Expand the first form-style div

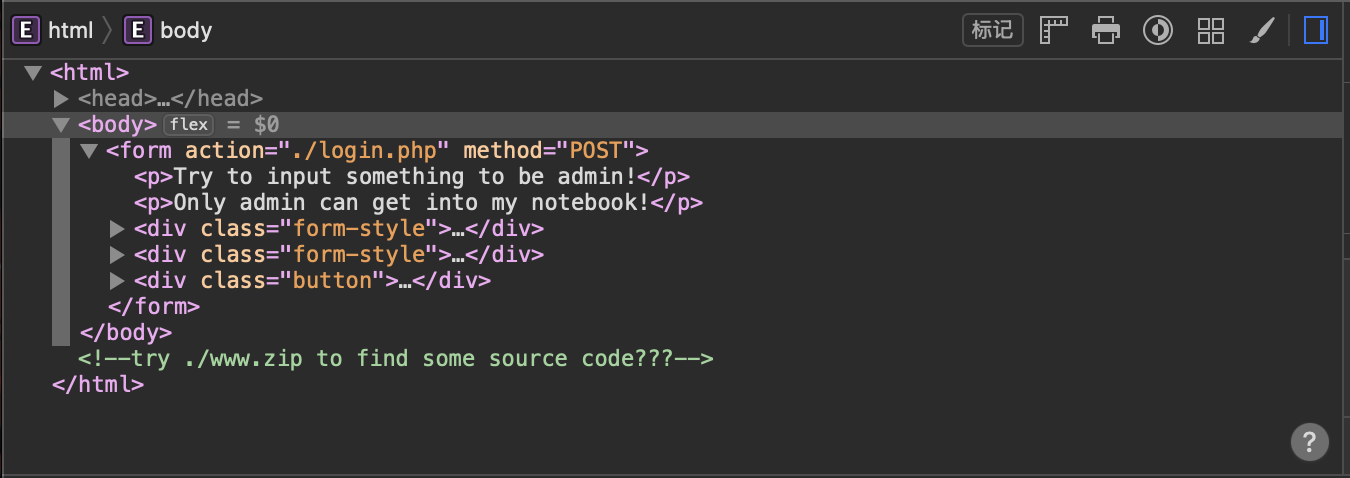click(x=117, y=229)
